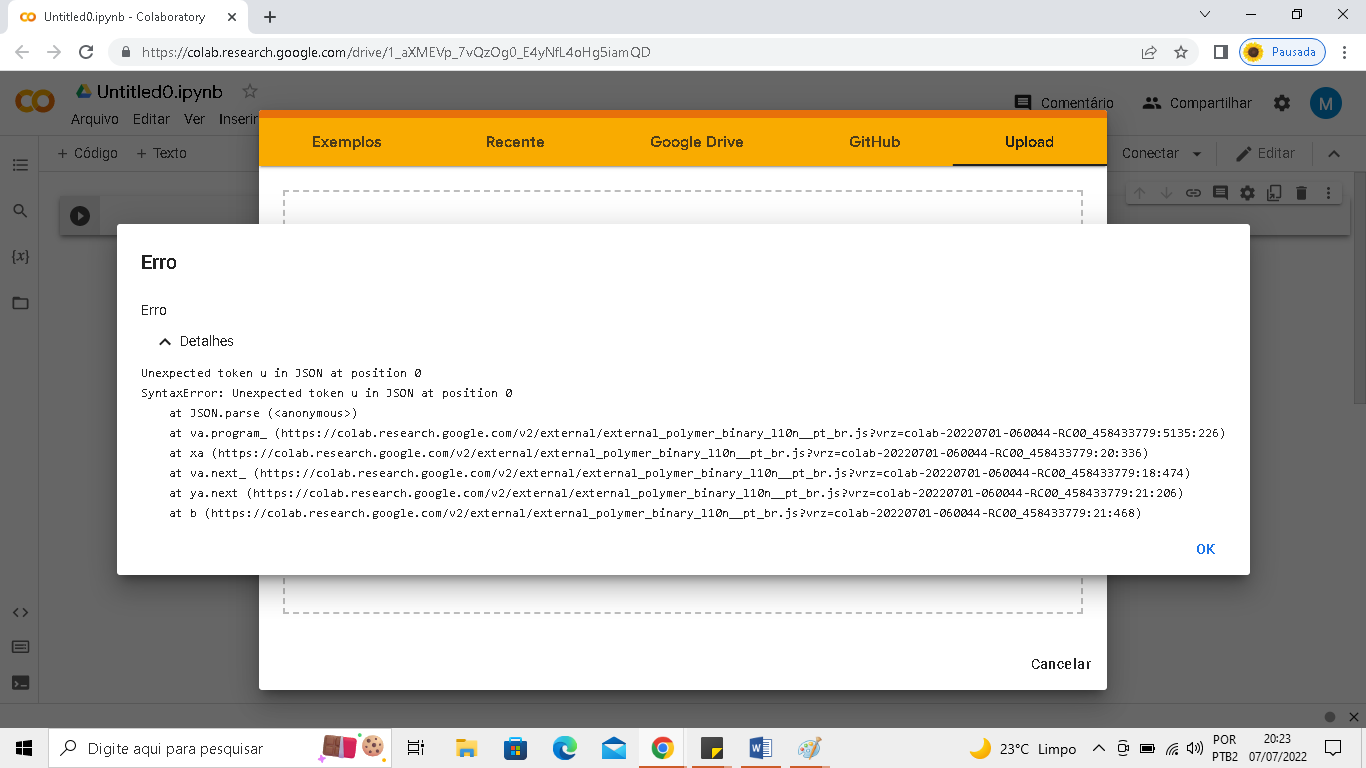Image resolution: width=1366 pixels, height=768 pixels.
Task: Open the Arquivo menu
Action: pos(94,119)
